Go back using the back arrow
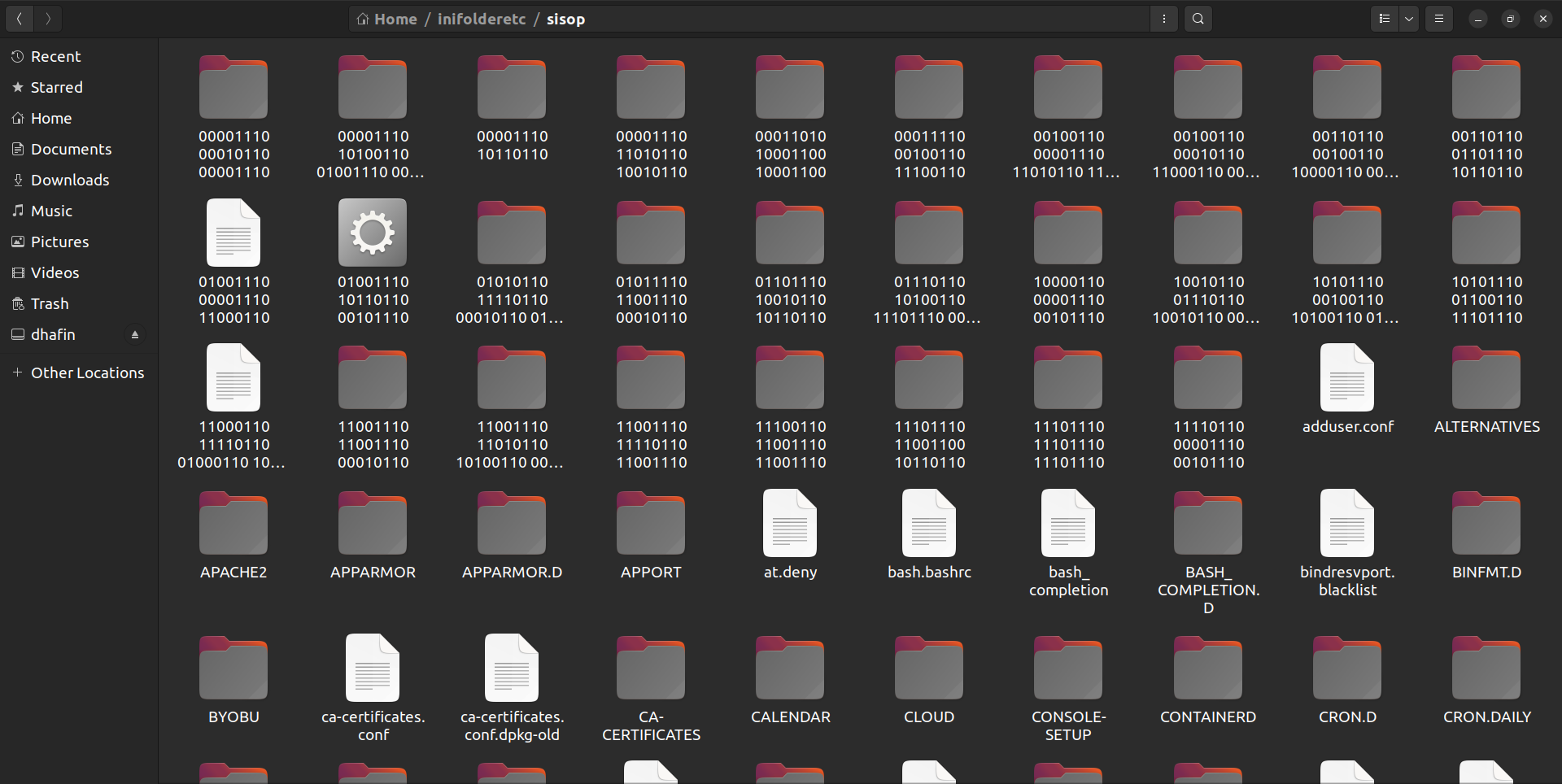Viewport: 1562px width, 784px height. click(x=19, y=19)
